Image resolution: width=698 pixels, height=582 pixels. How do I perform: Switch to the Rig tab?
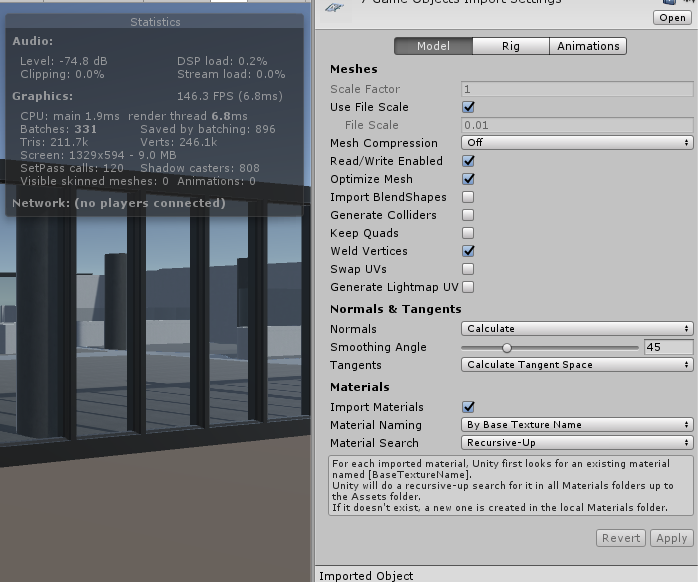511,46
